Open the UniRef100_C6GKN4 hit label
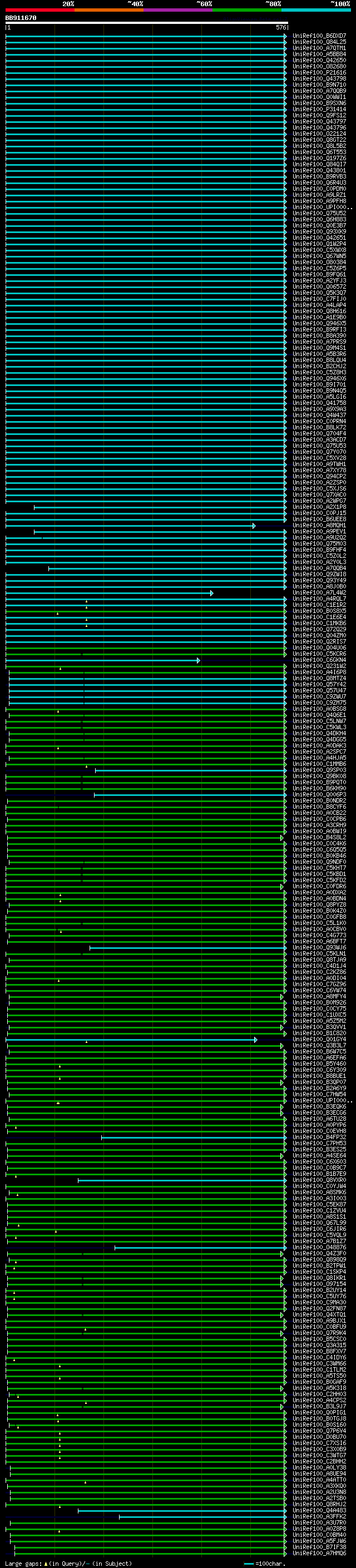 [319, 660]
